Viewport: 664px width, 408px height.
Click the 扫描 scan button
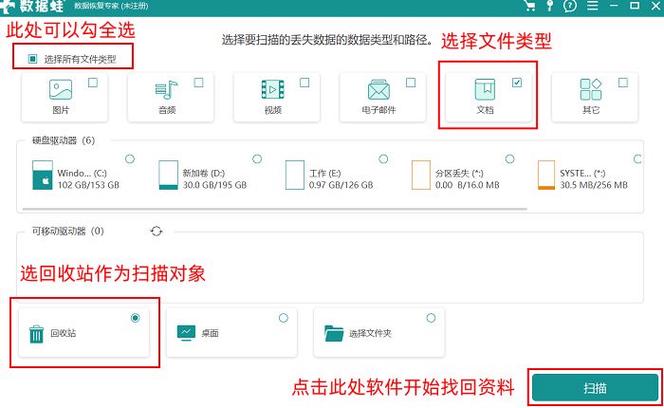click(x=595, y=388)
